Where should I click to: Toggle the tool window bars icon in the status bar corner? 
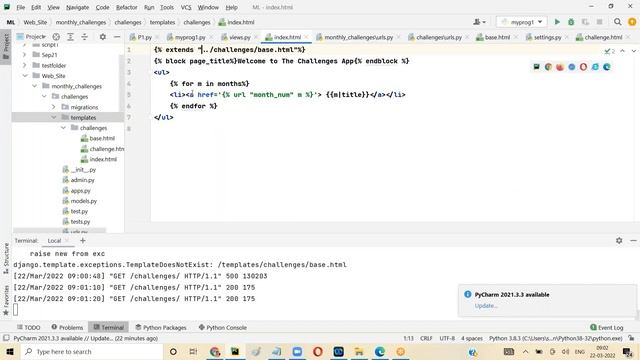(6, 338)
